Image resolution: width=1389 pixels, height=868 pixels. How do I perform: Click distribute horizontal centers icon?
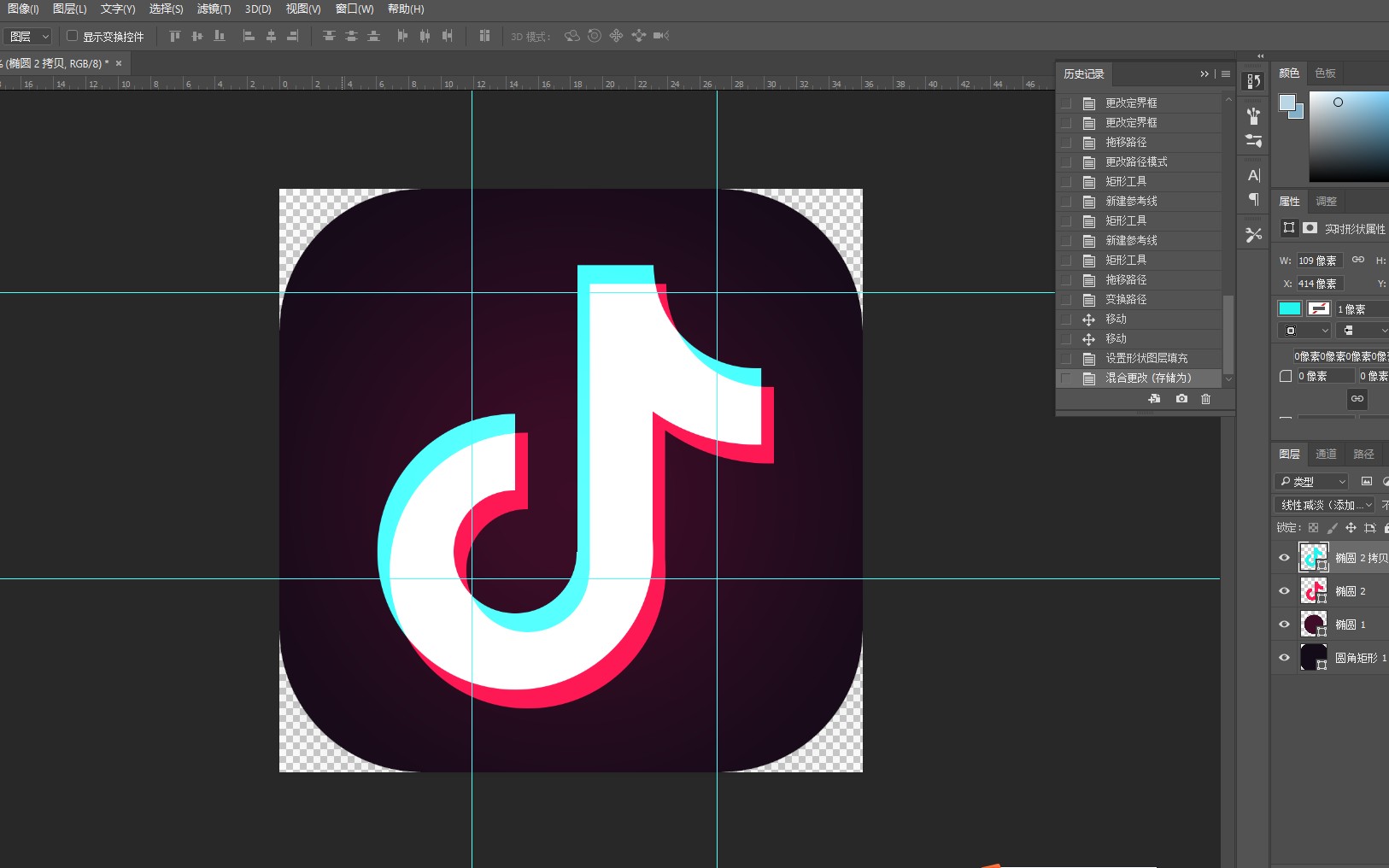coord(425,36)
